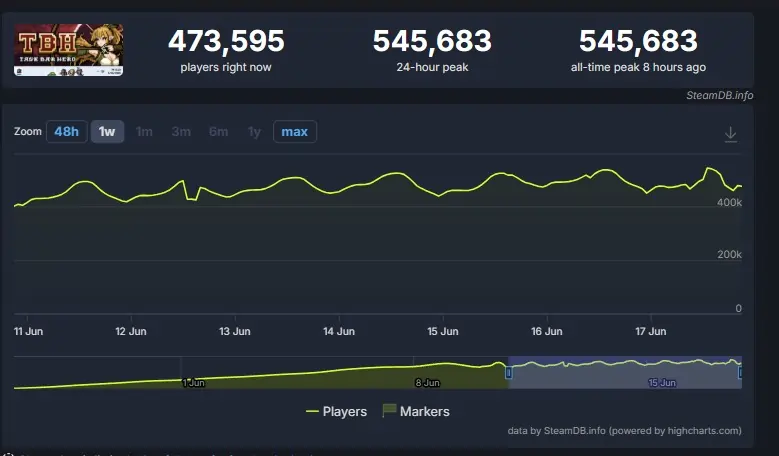This screenshot has width=779, height=456.
Task: Choose the 3m zoom option
Action: tap(181, 132)
